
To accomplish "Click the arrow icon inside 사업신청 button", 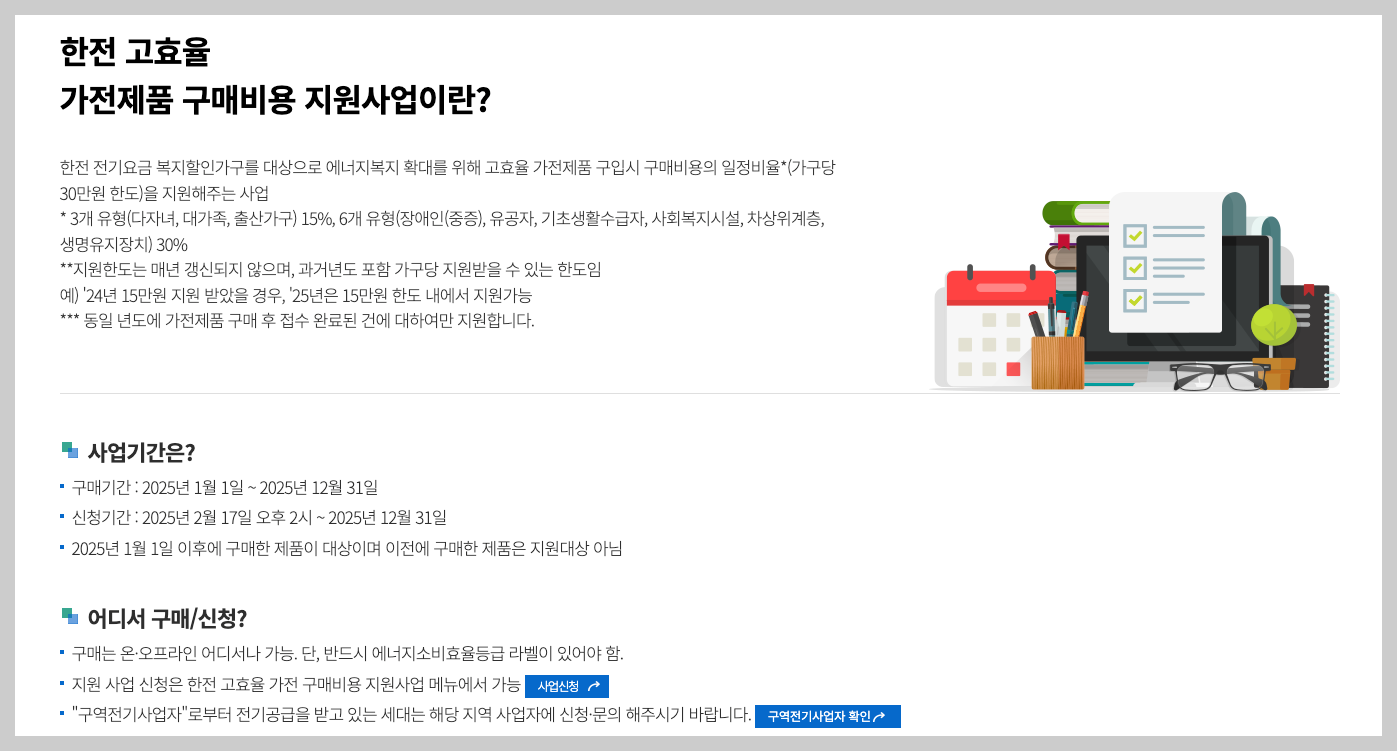I will tap(594, 686).
